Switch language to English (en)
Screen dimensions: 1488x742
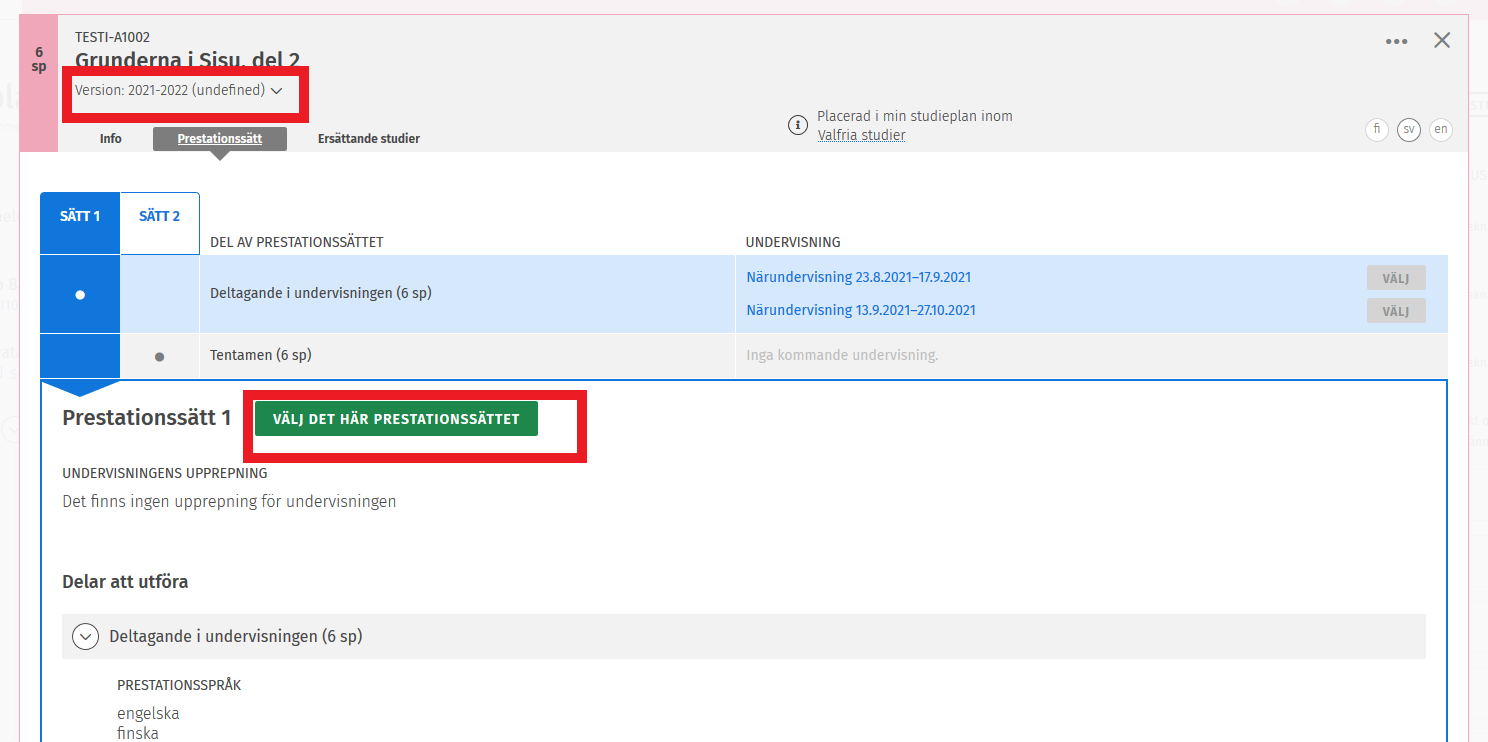point(1440,129)
